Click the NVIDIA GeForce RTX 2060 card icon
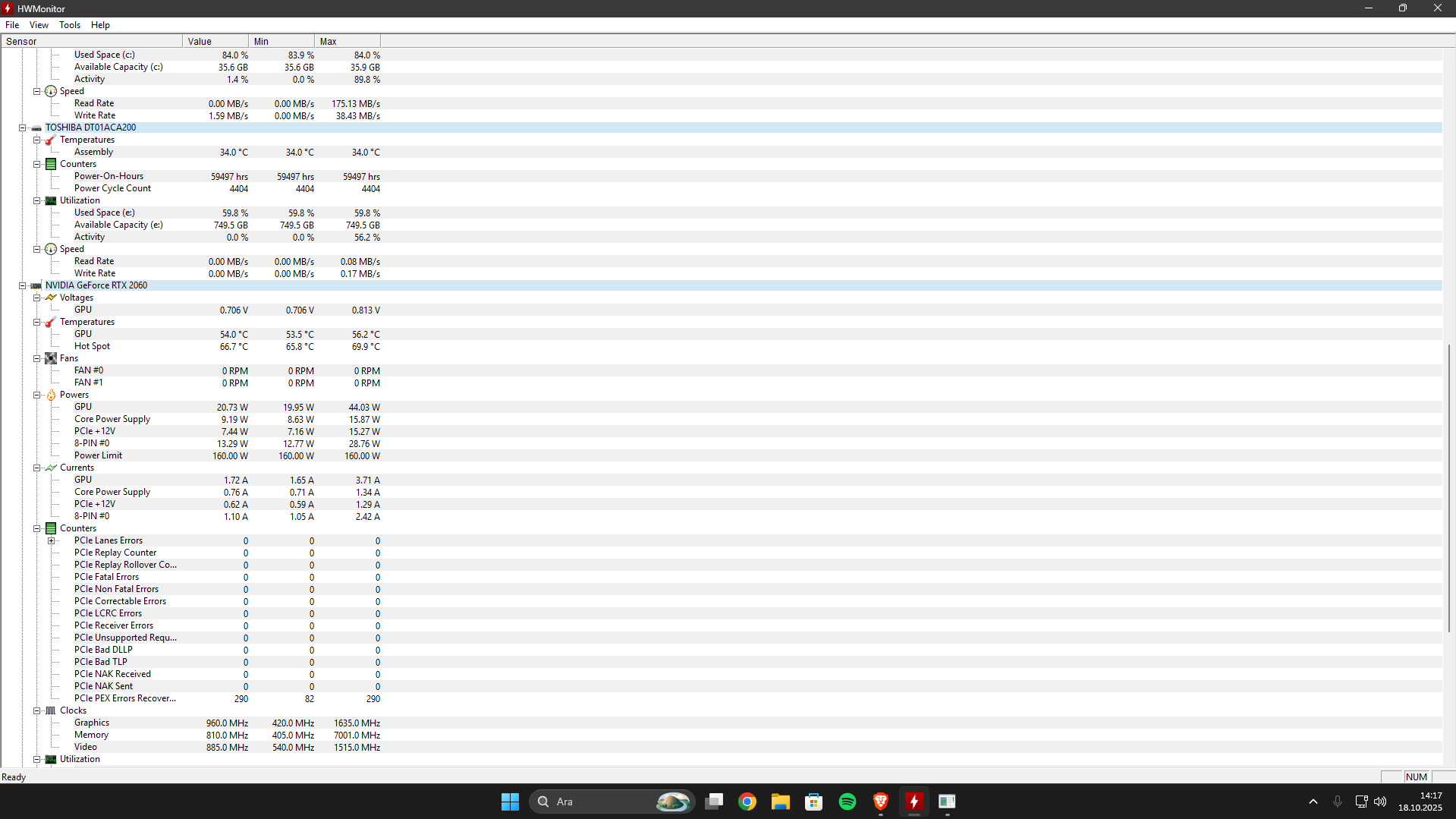 (36, 285)
